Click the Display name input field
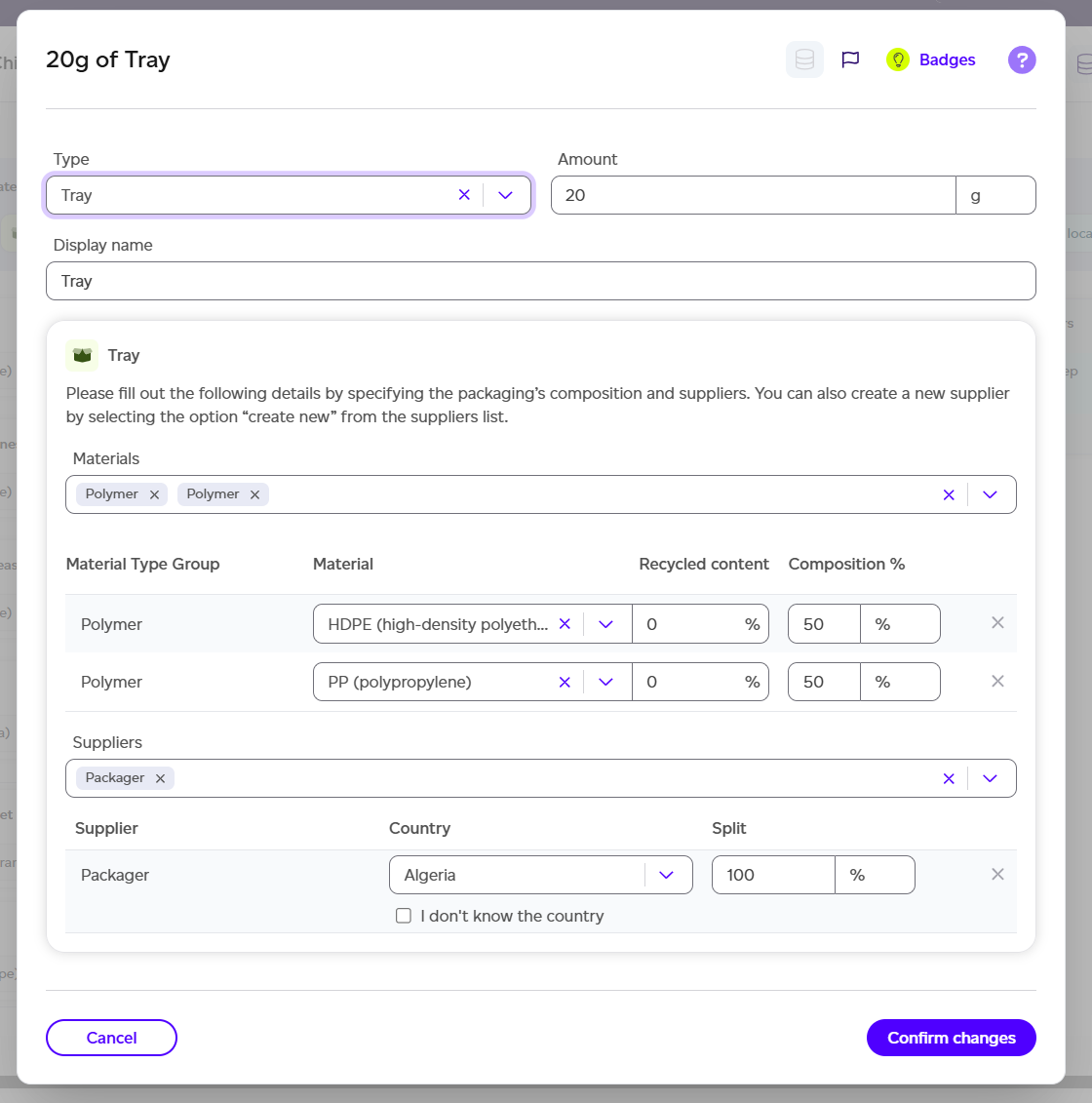The width and height of the screenshot is (1092, 1103). [540, 281]
